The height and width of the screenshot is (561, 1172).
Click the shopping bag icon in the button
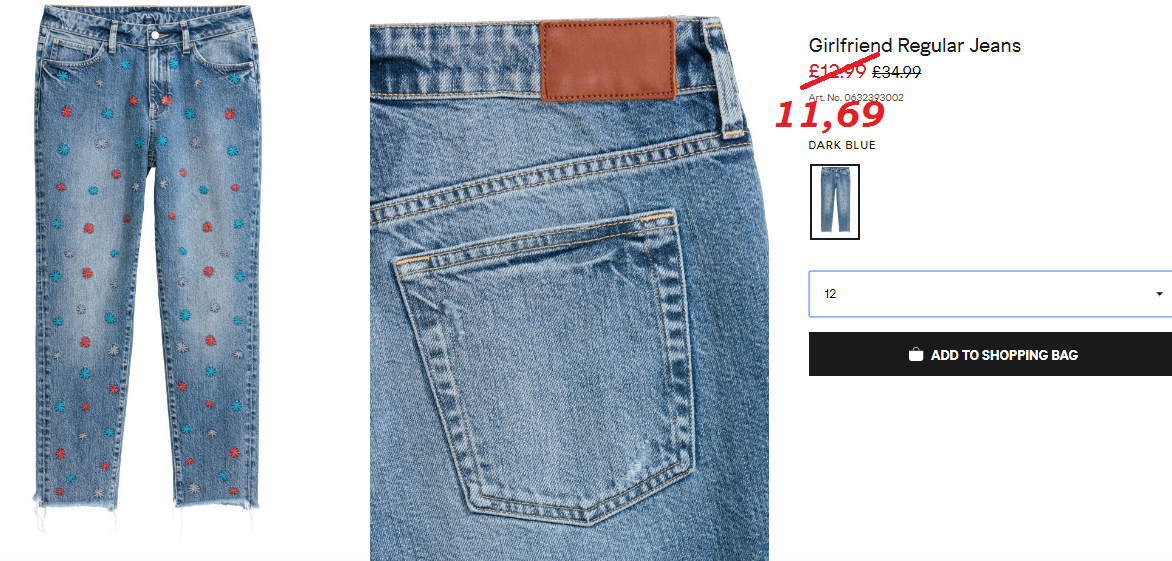pyautogui.click(x=916, y=355)
